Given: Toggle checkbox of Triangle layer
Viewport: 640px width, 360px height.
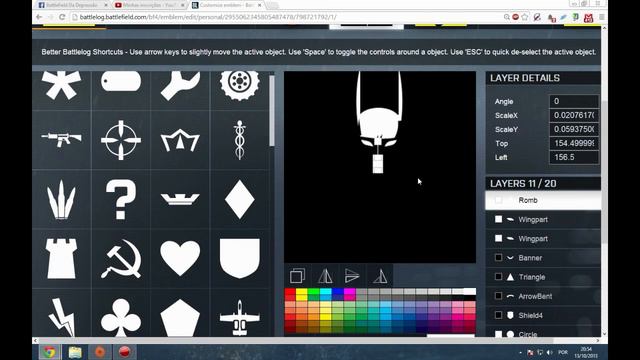Looking at the screenshot, I should [x=498, y=277].
